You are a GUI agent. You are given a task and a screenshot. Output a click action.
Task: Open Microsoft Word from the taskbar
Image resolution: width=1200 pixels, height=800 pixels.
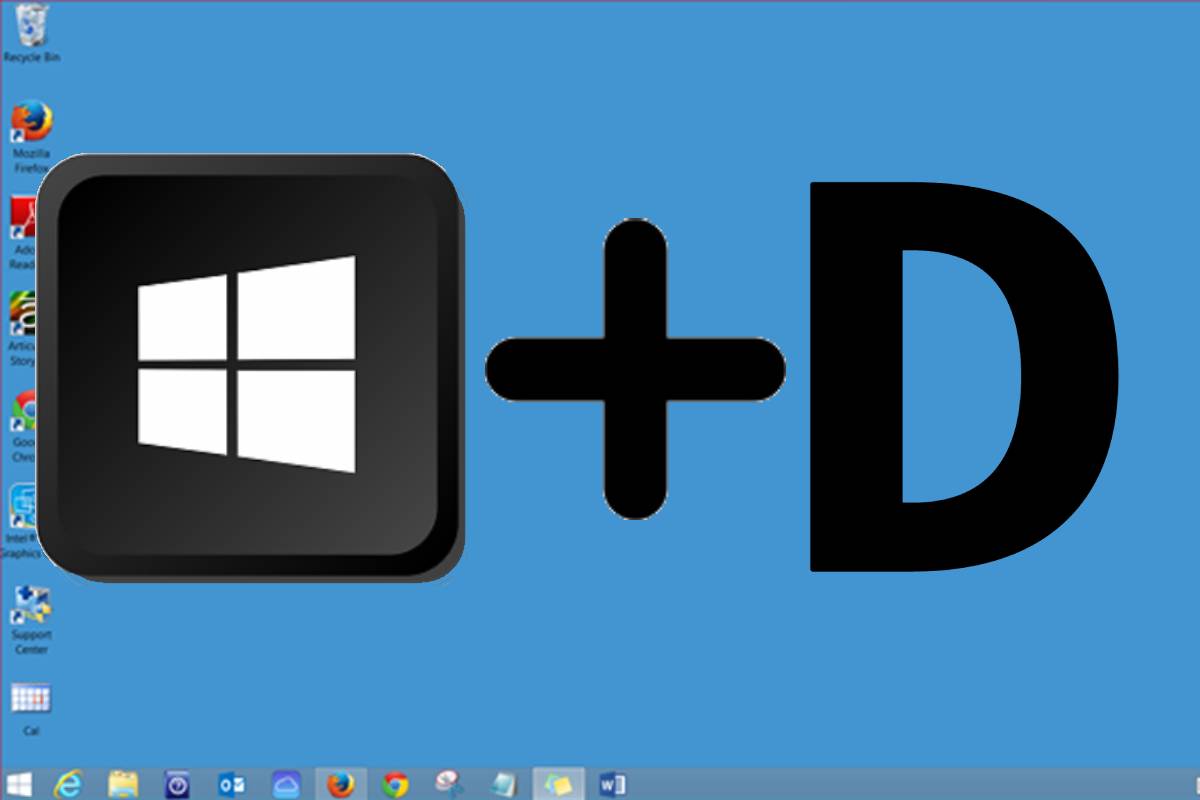(615, 783)
